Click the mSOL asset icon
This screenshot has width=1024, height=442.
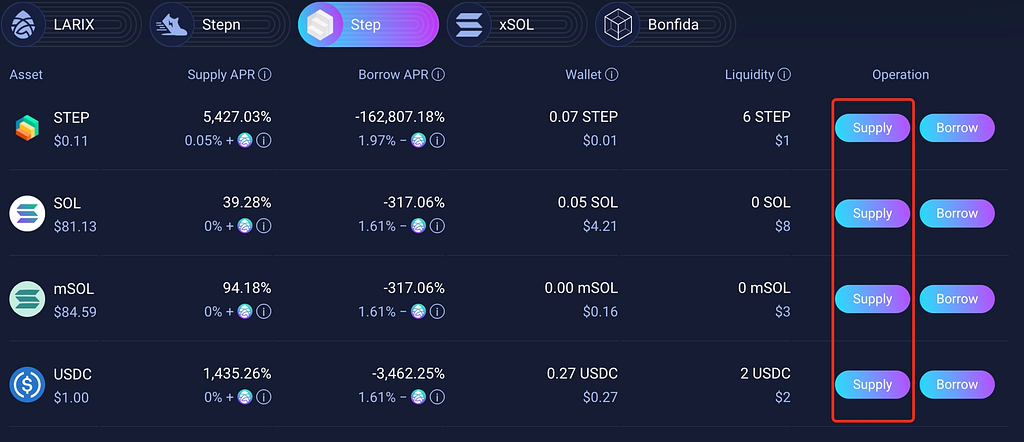click(x=27, y=299)
